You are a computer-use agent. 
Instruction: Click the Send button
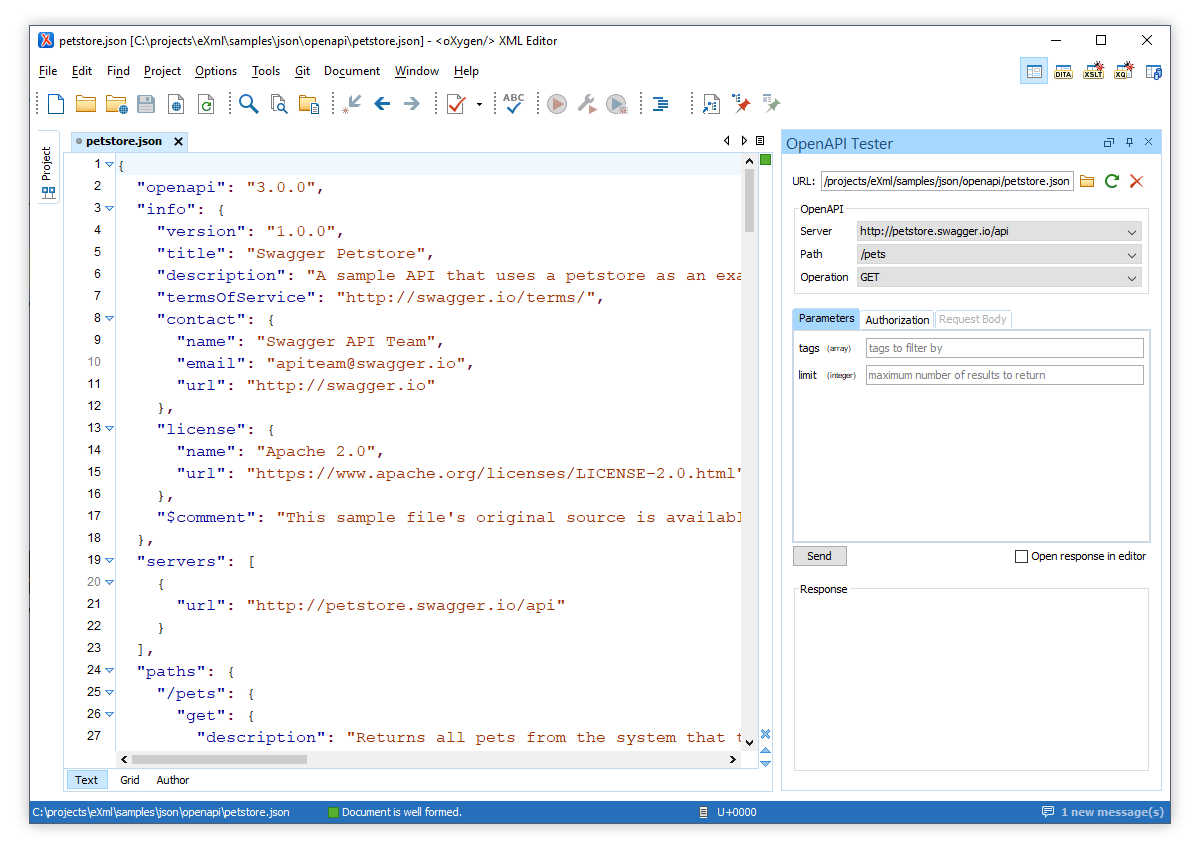[x=820, y=556]
